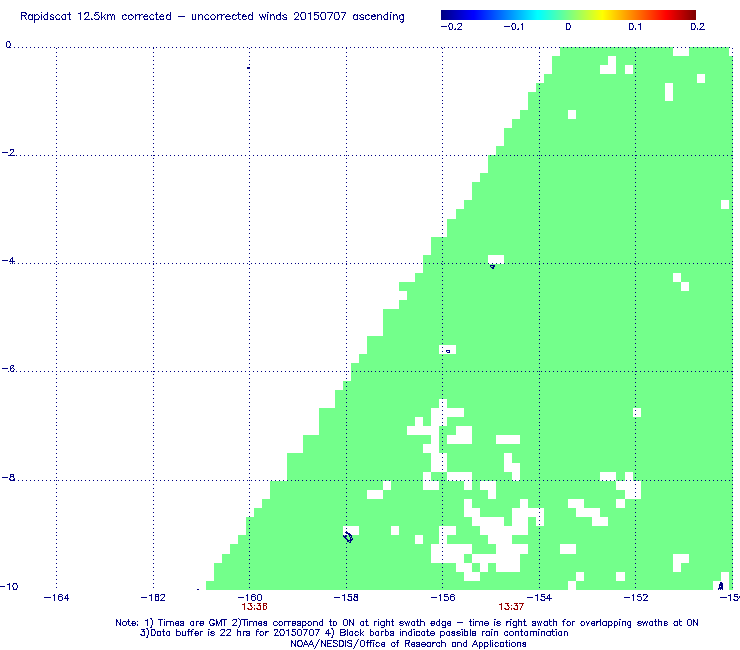Click the '-8' latitude axis label
Viewport: 740px width, 650px height.
8,477
